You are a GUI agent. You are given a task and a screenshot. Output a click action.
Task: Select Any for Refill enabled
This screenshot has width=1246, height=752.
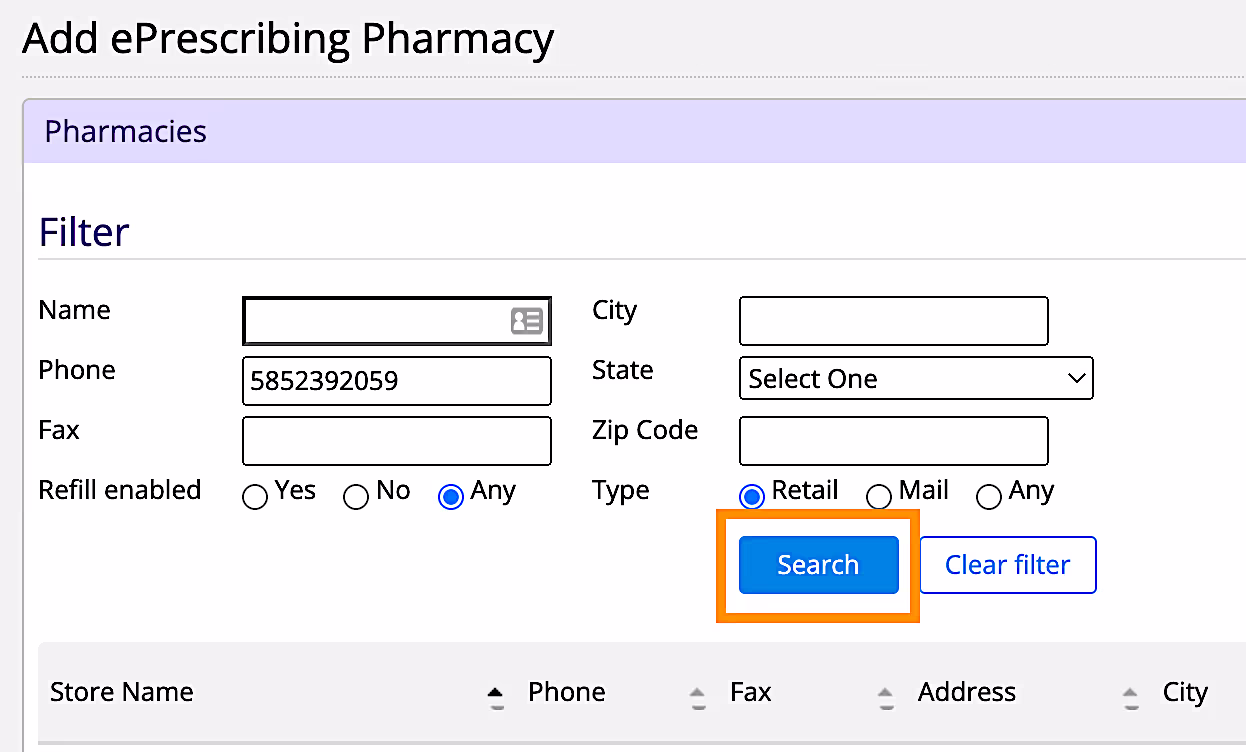point(451,497)
